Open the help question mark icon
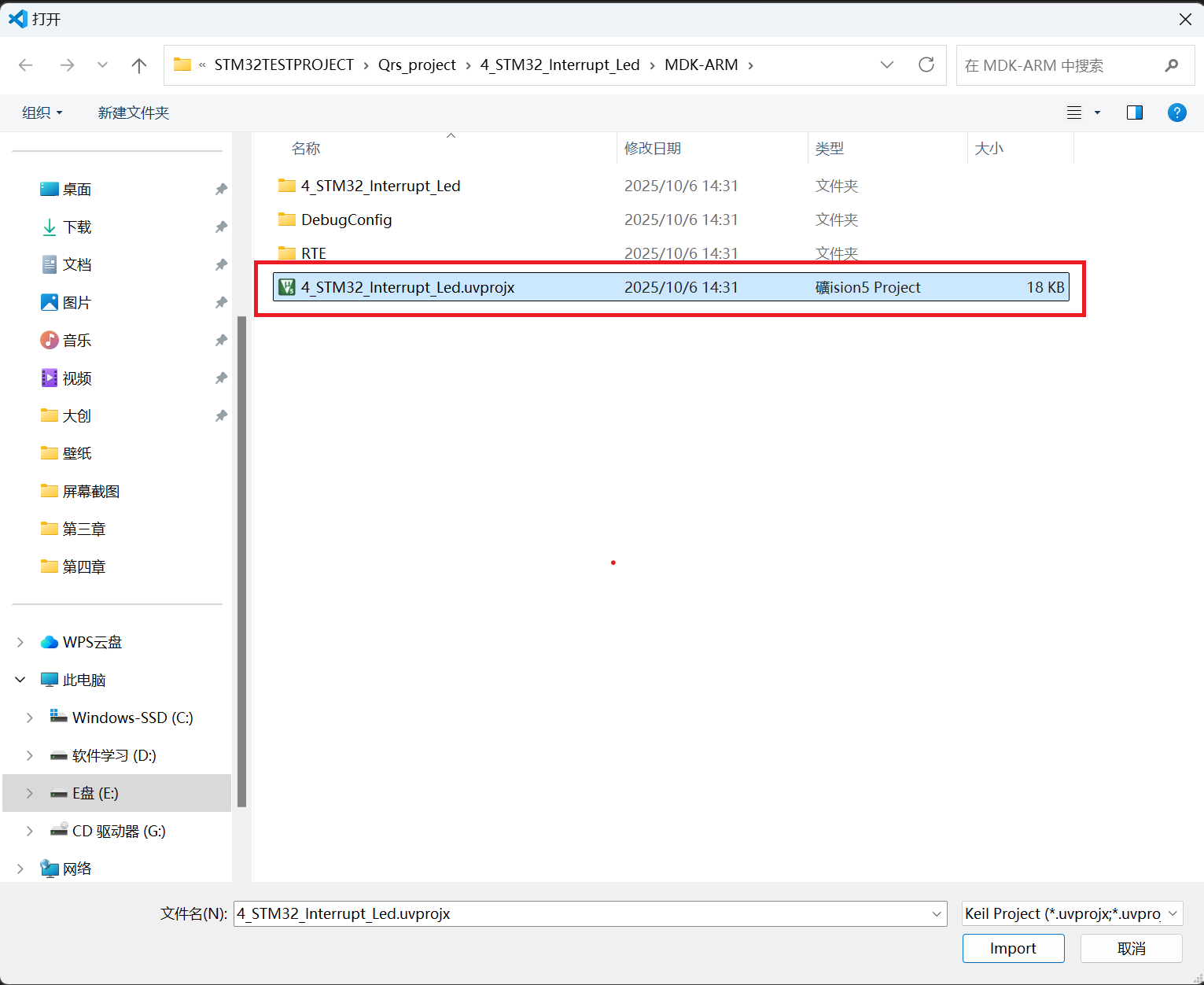 click(x=1177, y=113)
